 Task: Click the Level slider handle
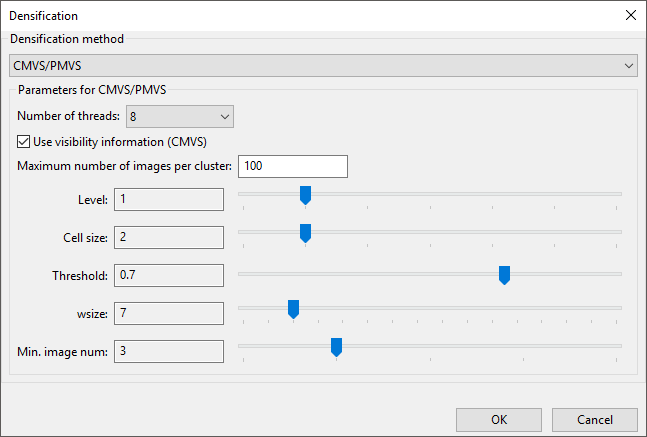(x=306, y=195)
